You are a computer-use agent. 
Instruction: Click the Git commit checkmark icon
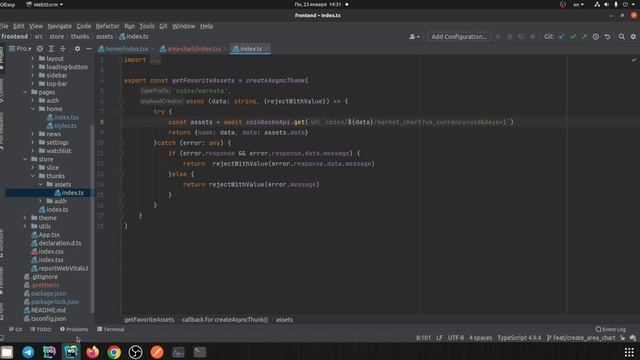point(573,37)
